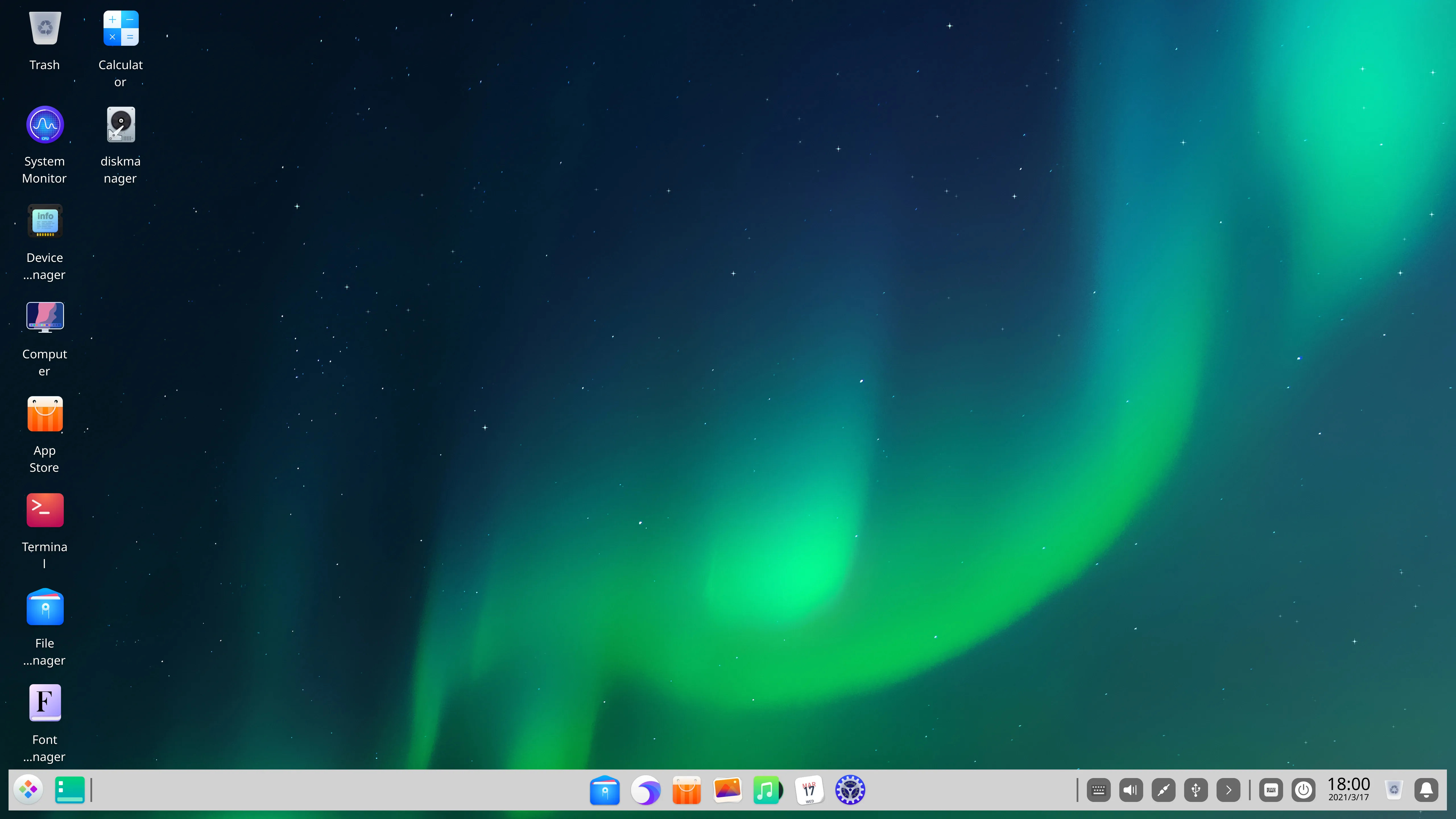Open the Multitasking view icon
1456x819 pixels.
[x=69, y=790]
